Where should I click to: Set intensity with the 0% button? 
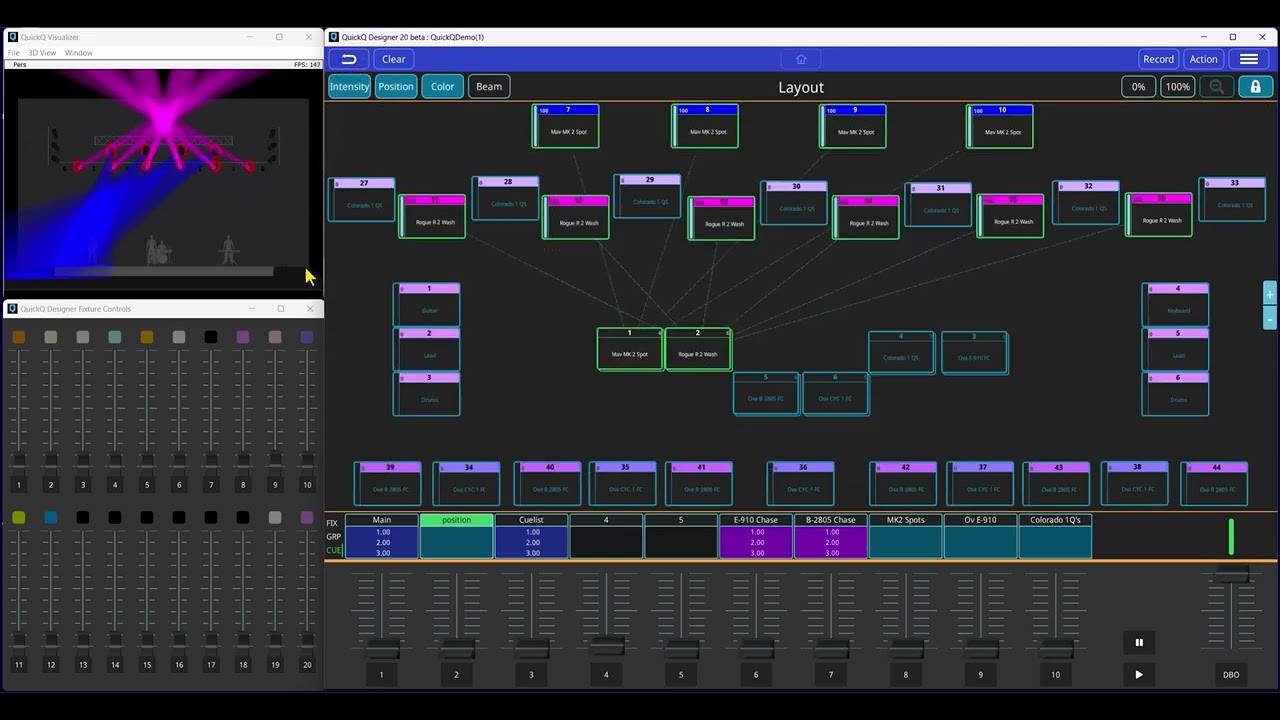[1138, 87]
